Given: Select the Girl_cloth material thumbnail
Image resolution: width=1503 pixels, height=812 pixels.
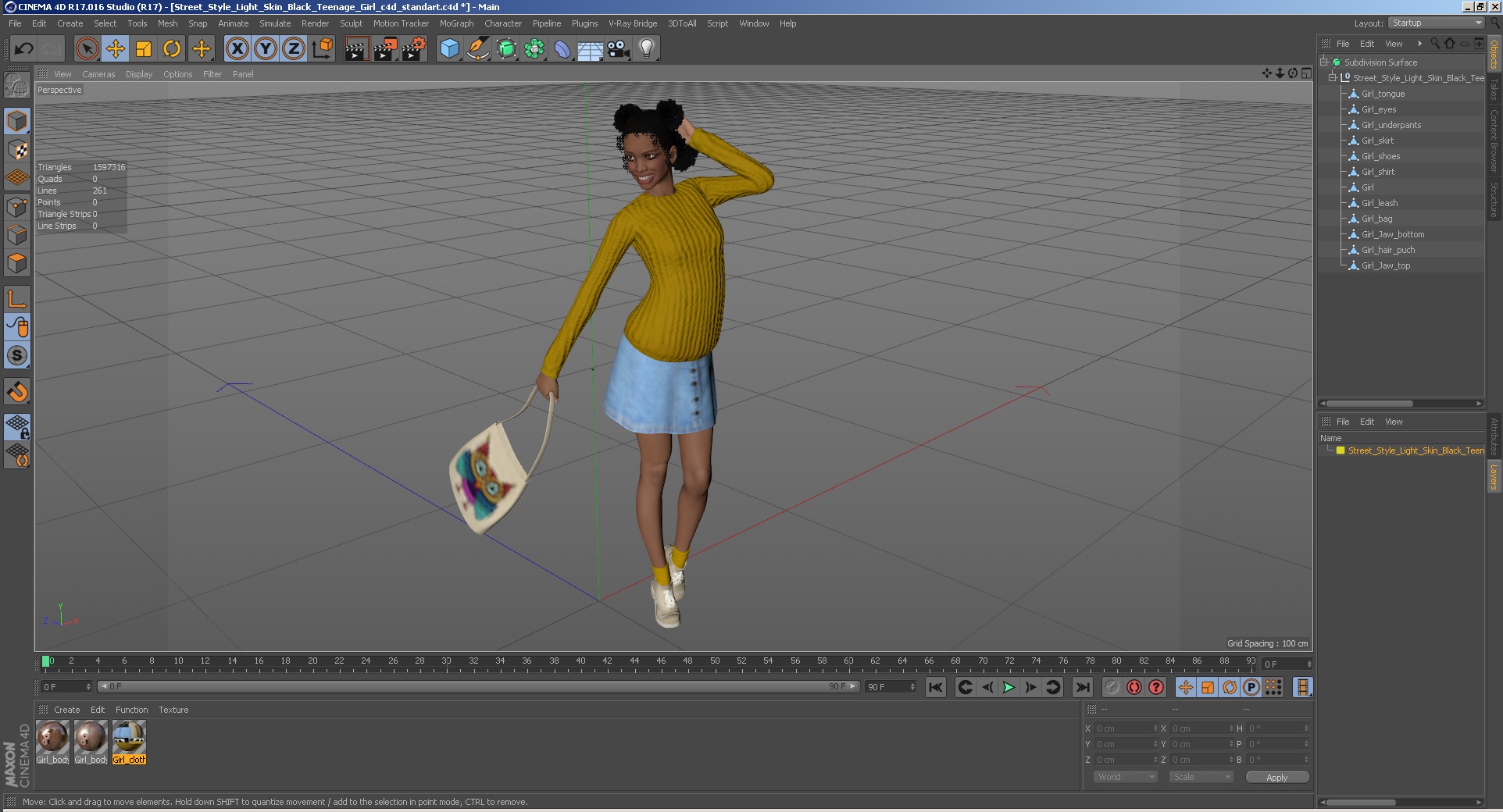Looking at the screenshot, I should [x=129, y=742].
